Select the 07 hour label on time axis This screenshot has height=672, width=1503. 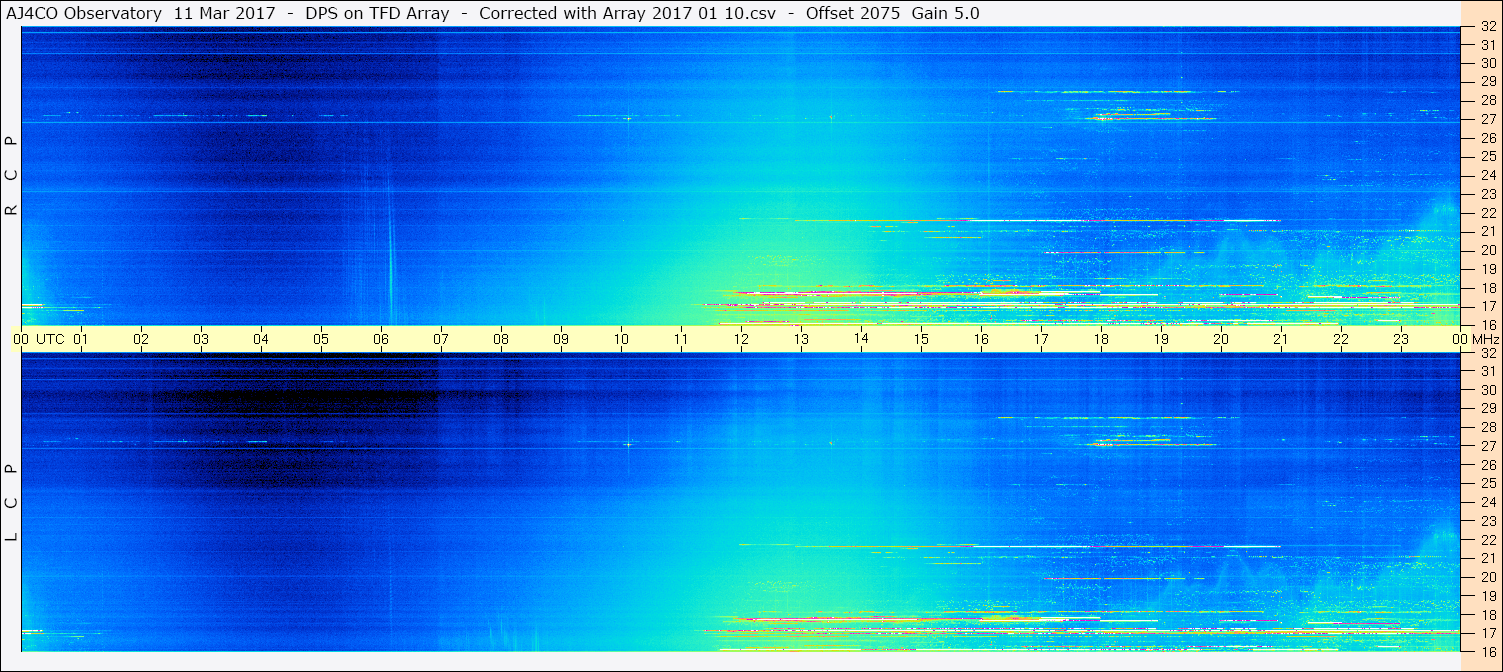(x=441, y=339)
